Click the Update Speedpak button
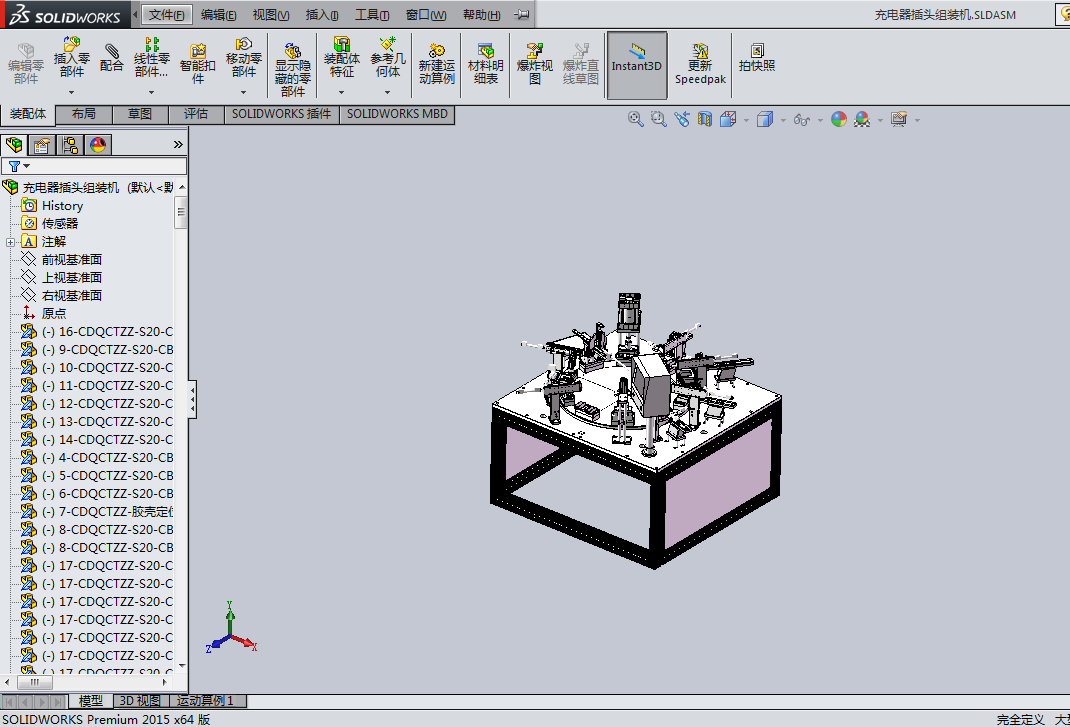Image resolution: width=1070 pixels, height=727 pixels. click(x=700, y=64)
